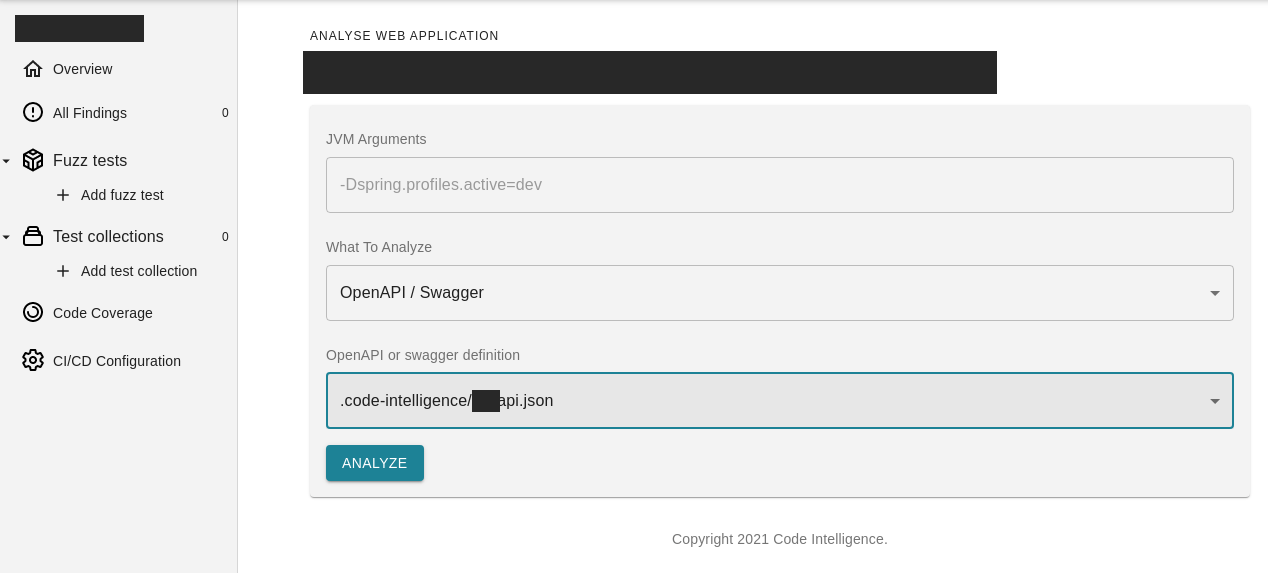Open the What To Analyze dropdown
1268x573 pixels.
(779, 293)
